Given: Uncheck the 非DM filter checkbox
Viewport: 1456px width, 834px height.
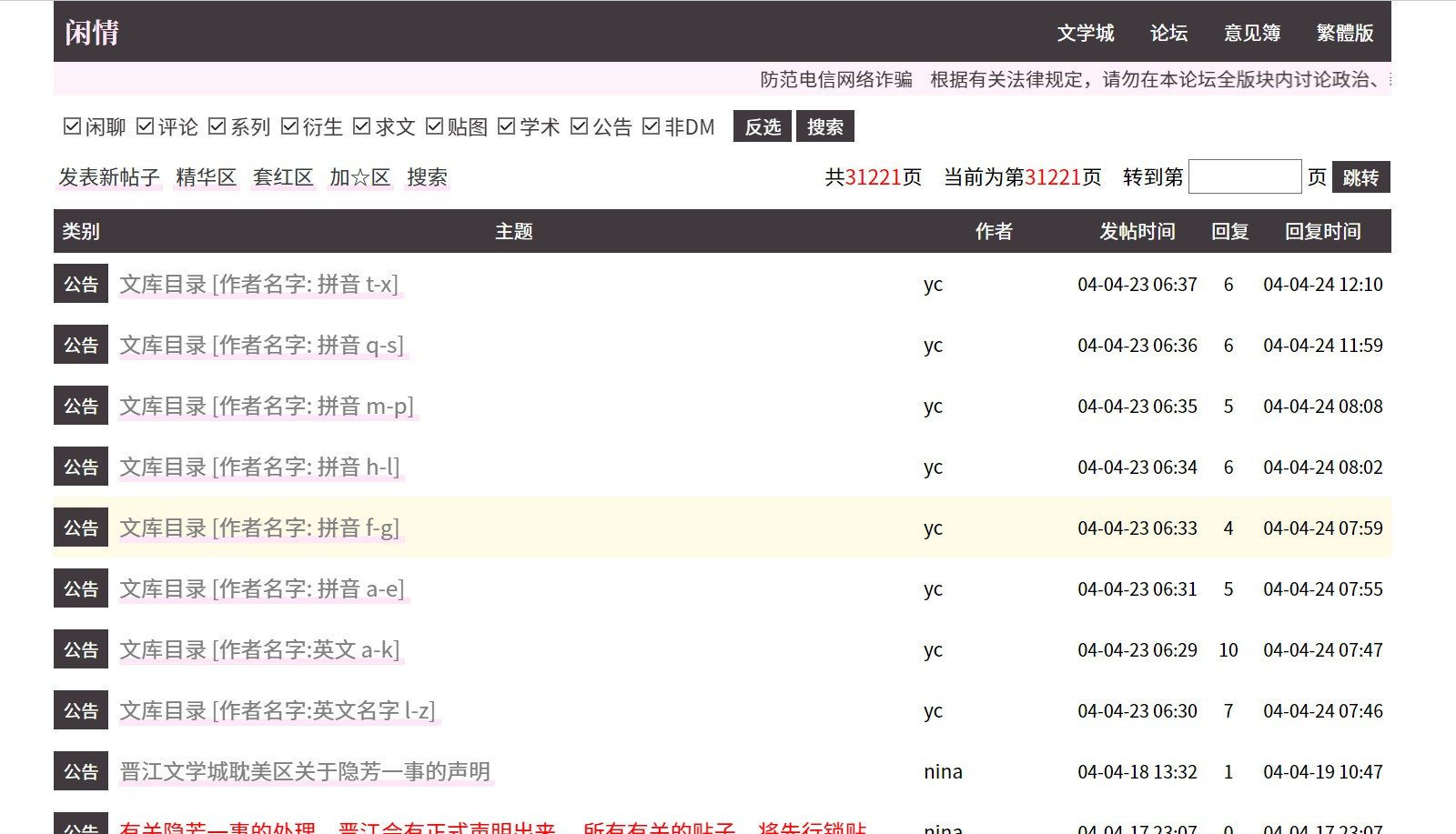Looking at the screenshot, I should click(x=651, y=126).
